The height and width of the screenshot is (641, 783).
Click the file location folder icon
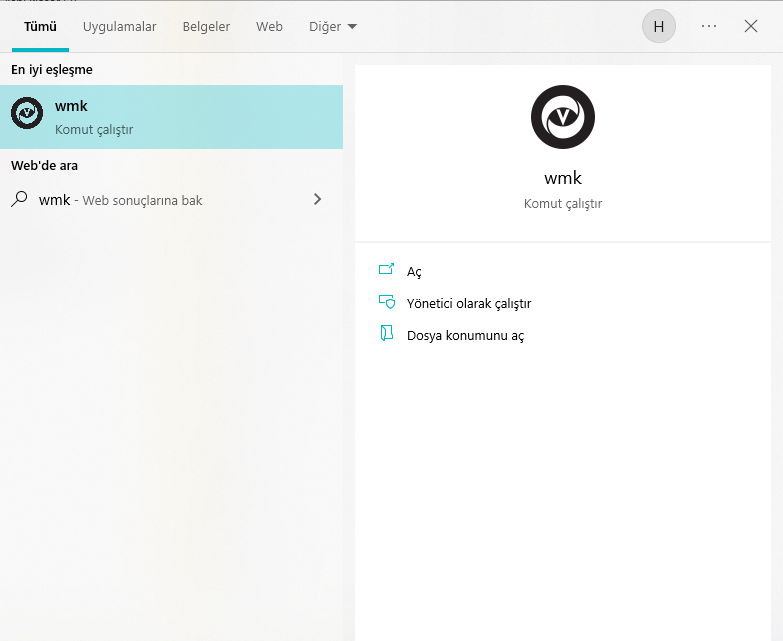(387, 333)
